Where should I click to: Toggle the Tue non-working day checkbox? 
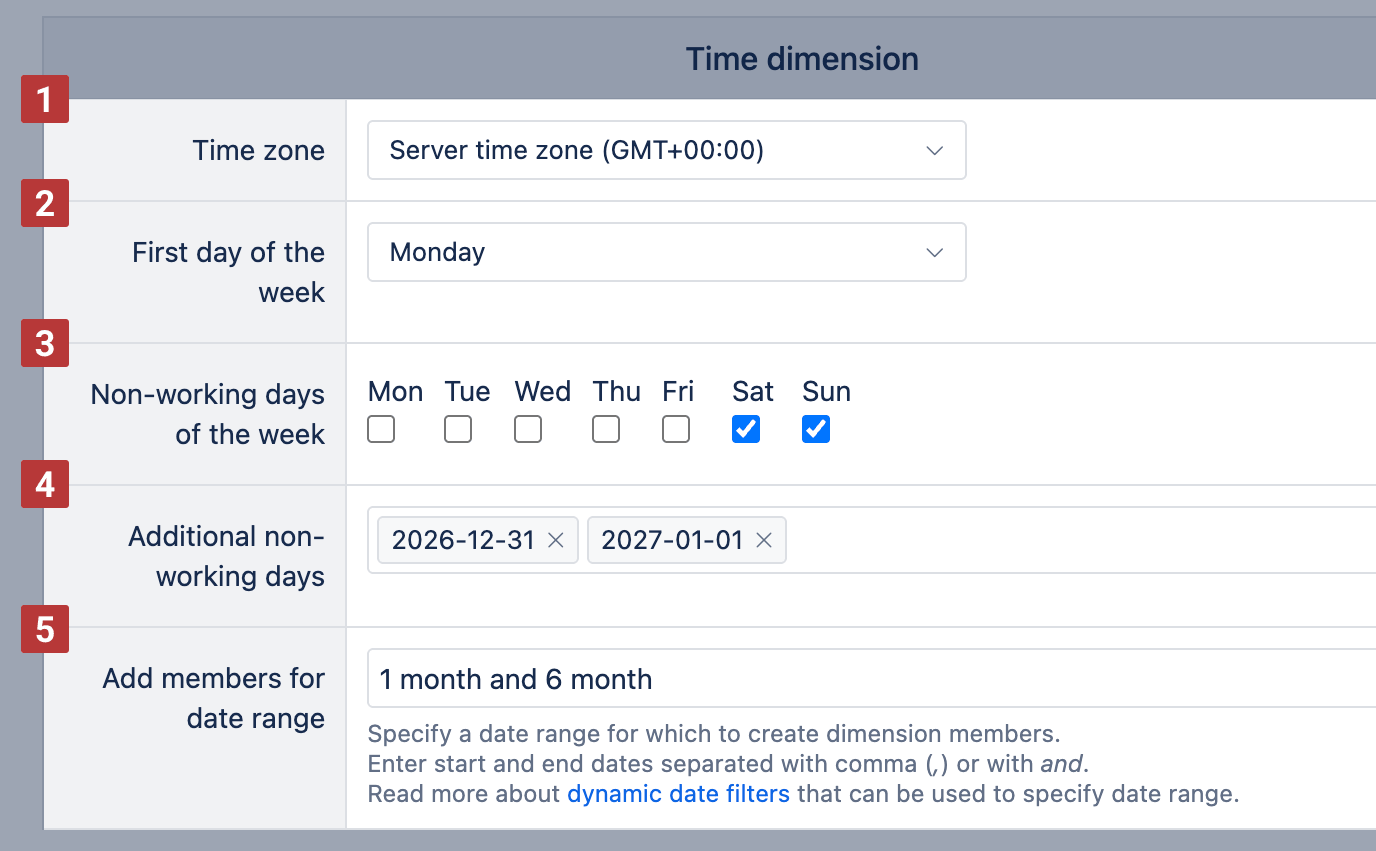coord(458,430)
